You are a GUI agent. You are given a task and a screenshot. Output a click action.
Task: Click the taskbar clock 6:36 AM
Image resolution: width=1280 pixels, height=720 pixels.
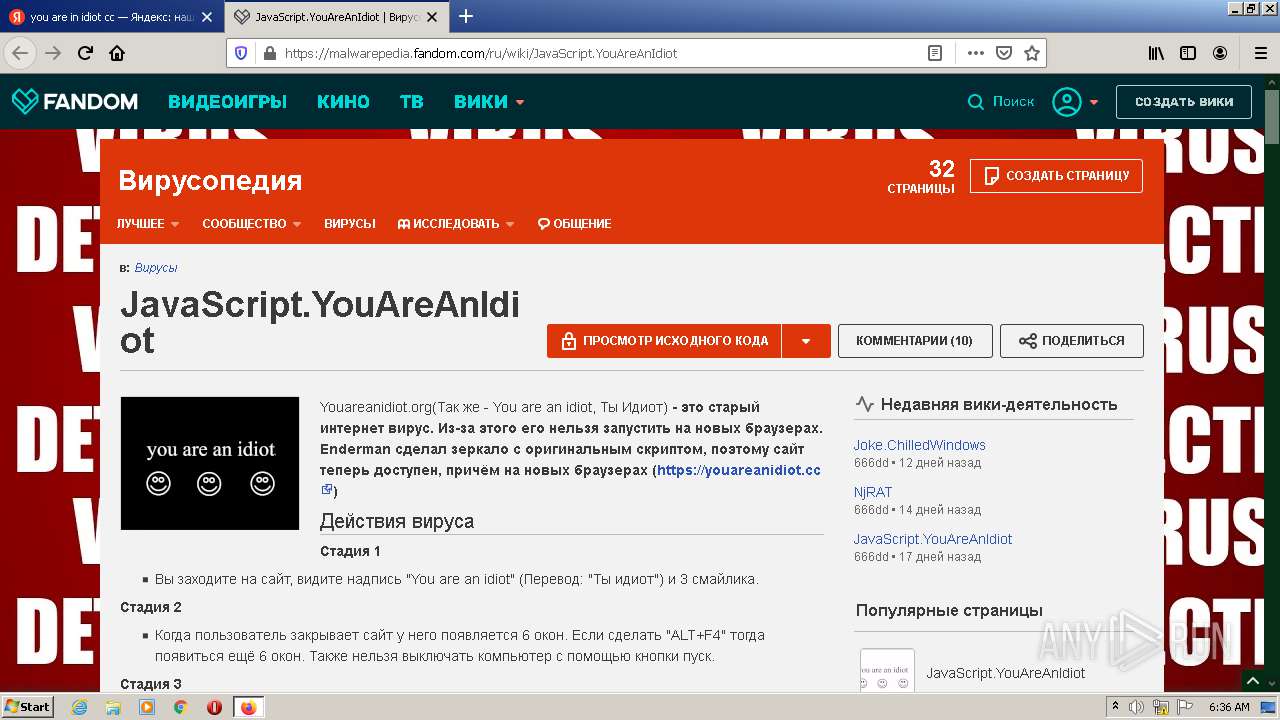pyautogui.click(x=1229, y=707)
